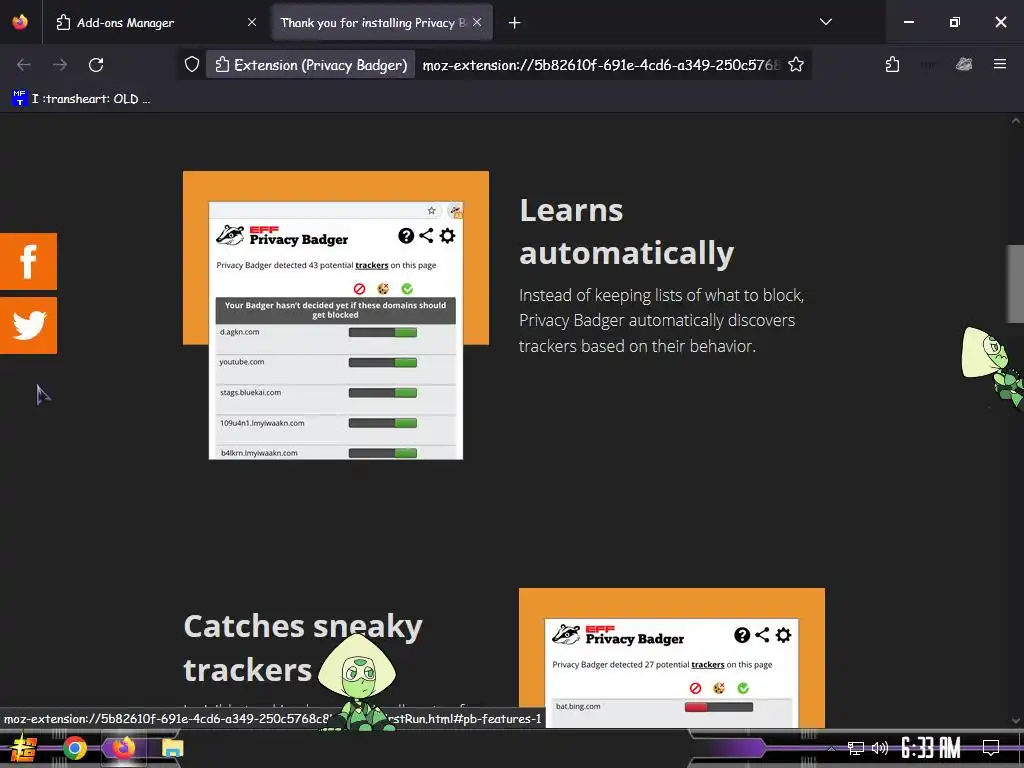Bookmark this page with the star icon

(x=795, y=65)
